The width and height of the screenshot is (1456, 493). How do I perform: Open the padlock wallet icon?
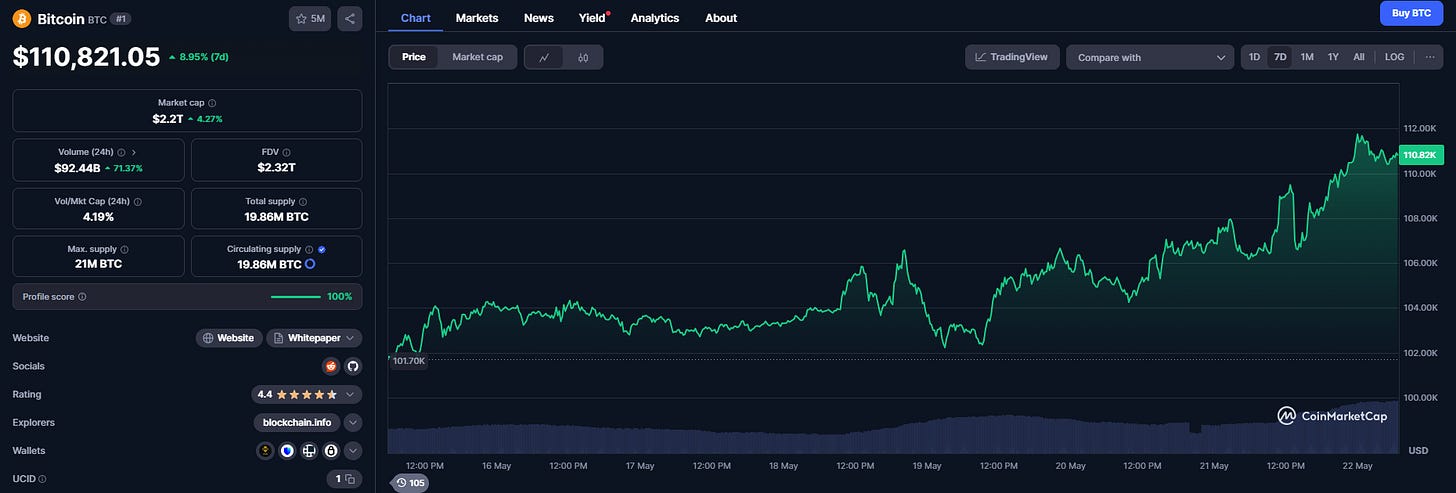click(331, 451)
